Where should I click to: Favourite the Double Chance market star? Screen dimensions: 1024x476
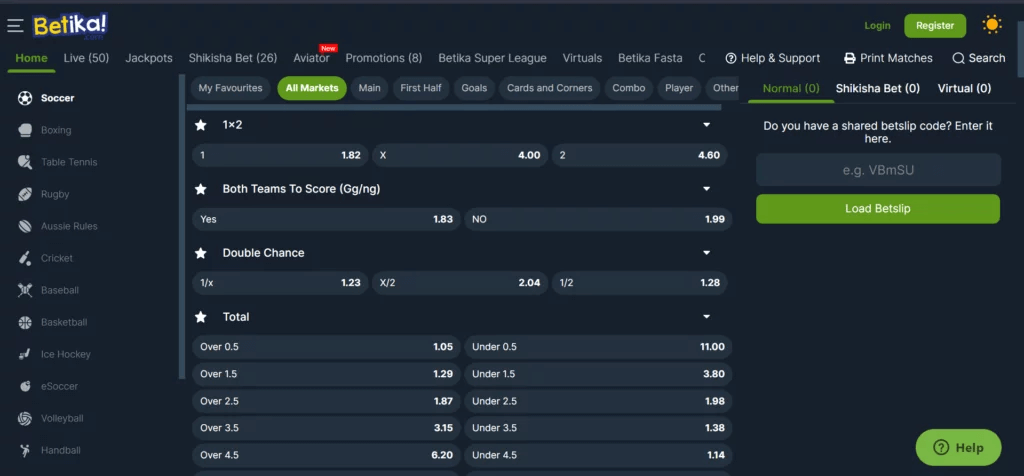[x=201, y=253]
